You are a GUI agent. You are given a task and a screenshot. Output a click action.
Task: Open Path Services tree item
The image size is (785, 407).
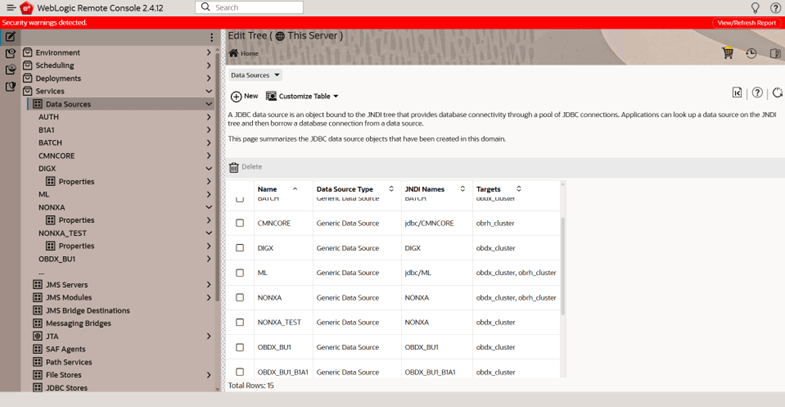[x=69, y=362]
